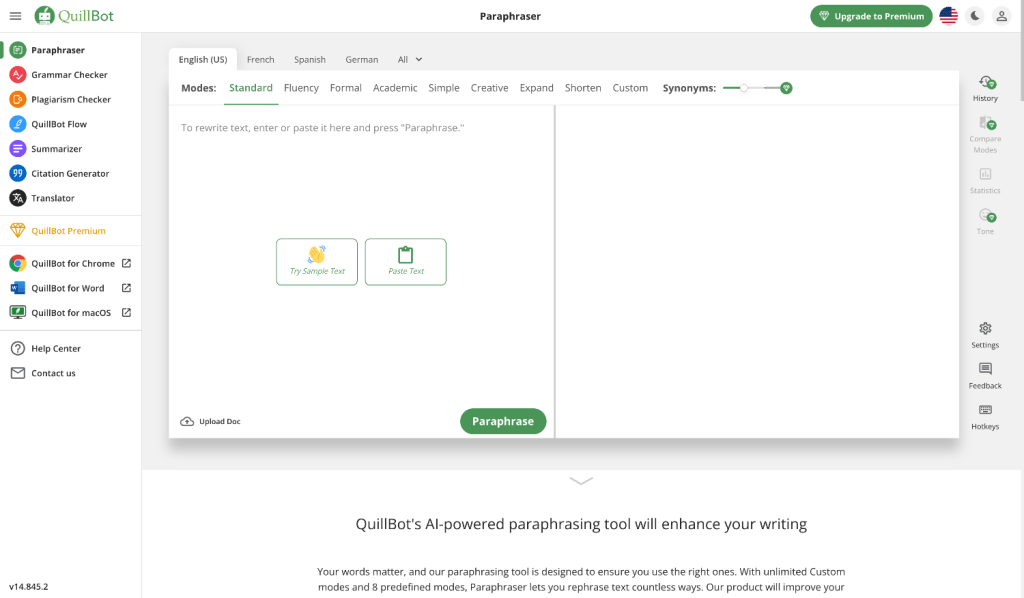This screenshot has height=598, width=1024.
Task: Open Compare Modes
Action: click(x=985, y=134)
